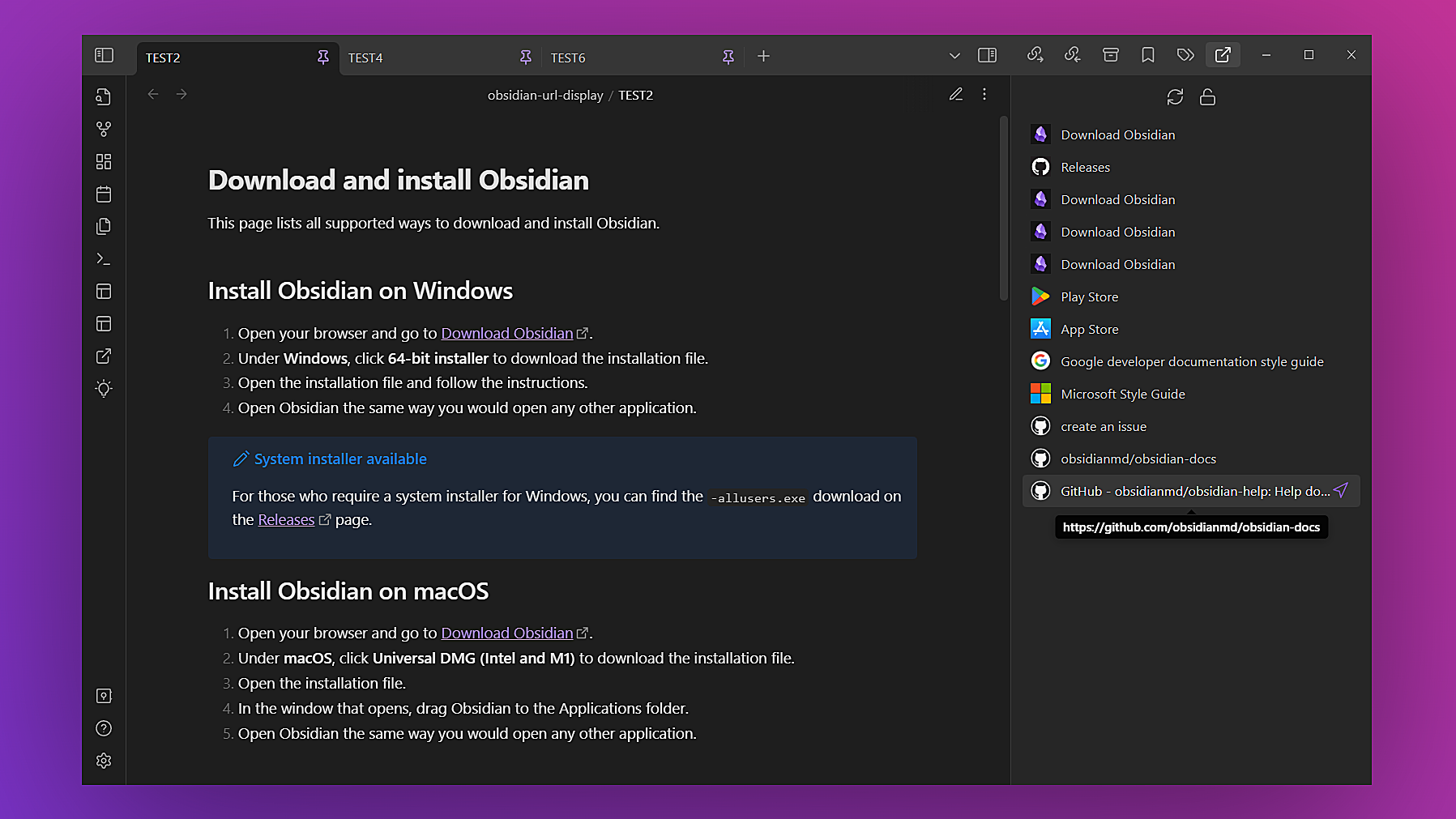Click the App Store logo icon
1456x819 pixels.
(x=1040, y=328)
